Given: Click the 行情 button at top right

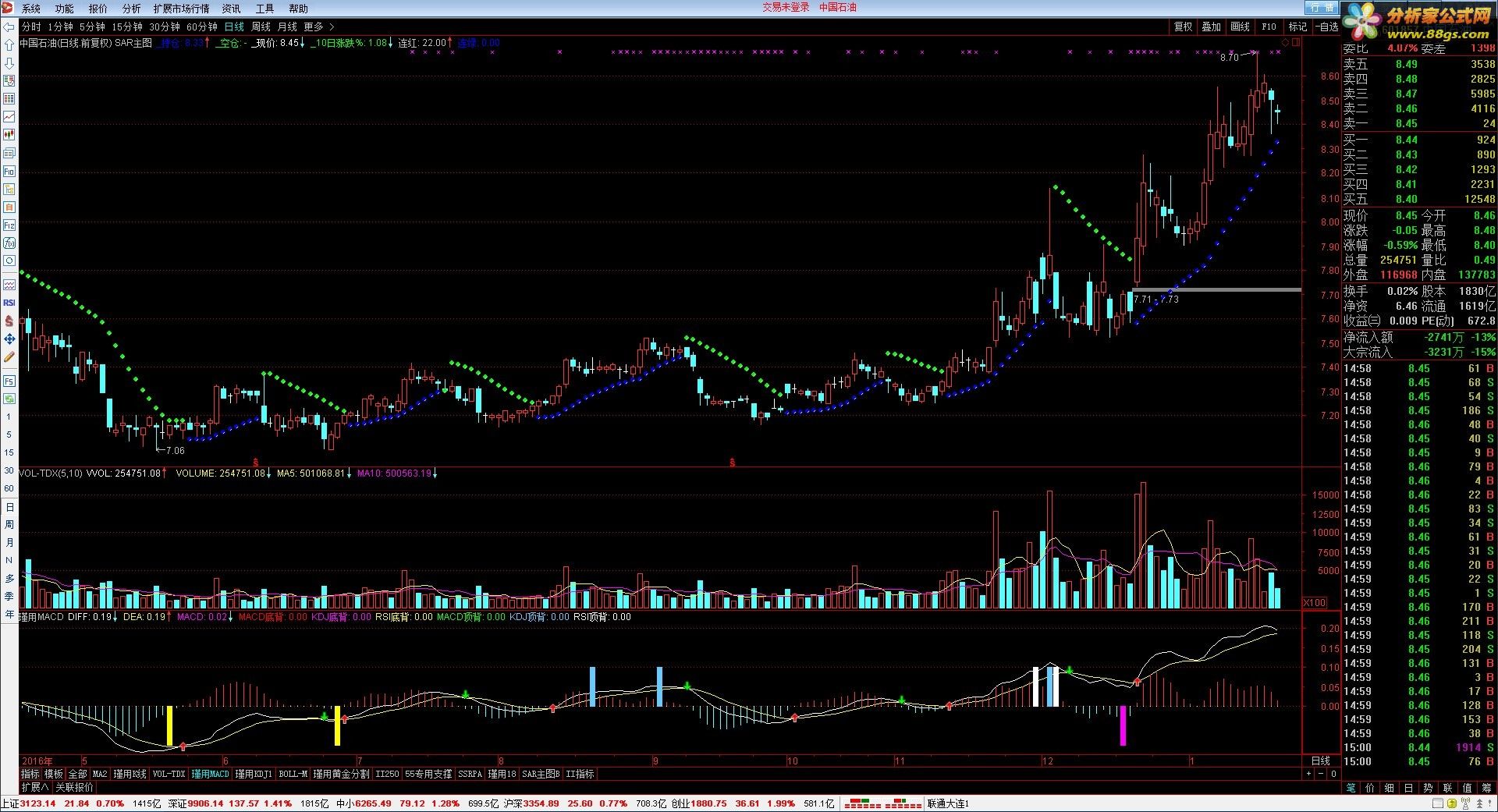Looking at the screenshot, I should (x=1321, y=7).
